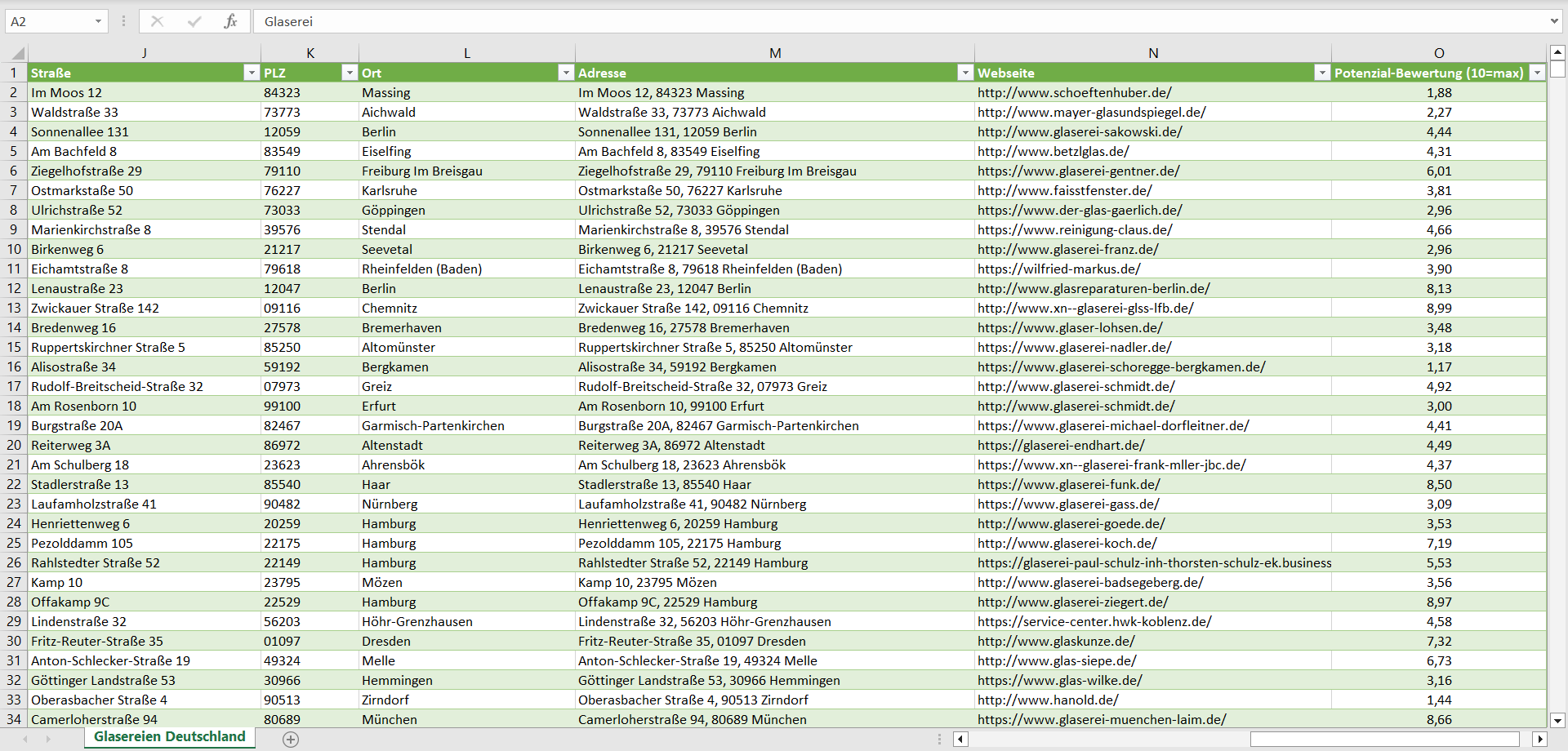Open the Insert Function dialog

point(231,21)
